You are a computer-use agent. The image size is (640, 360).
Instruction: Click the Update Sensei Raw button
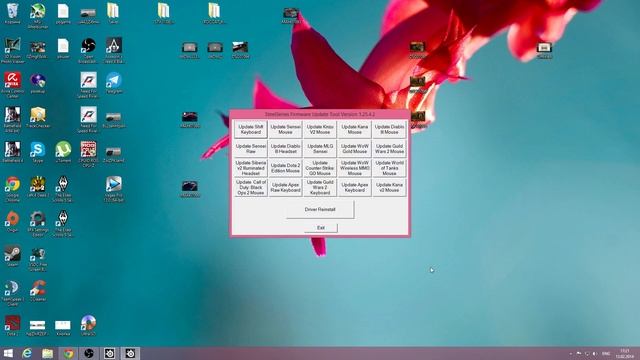click(251, 149)
